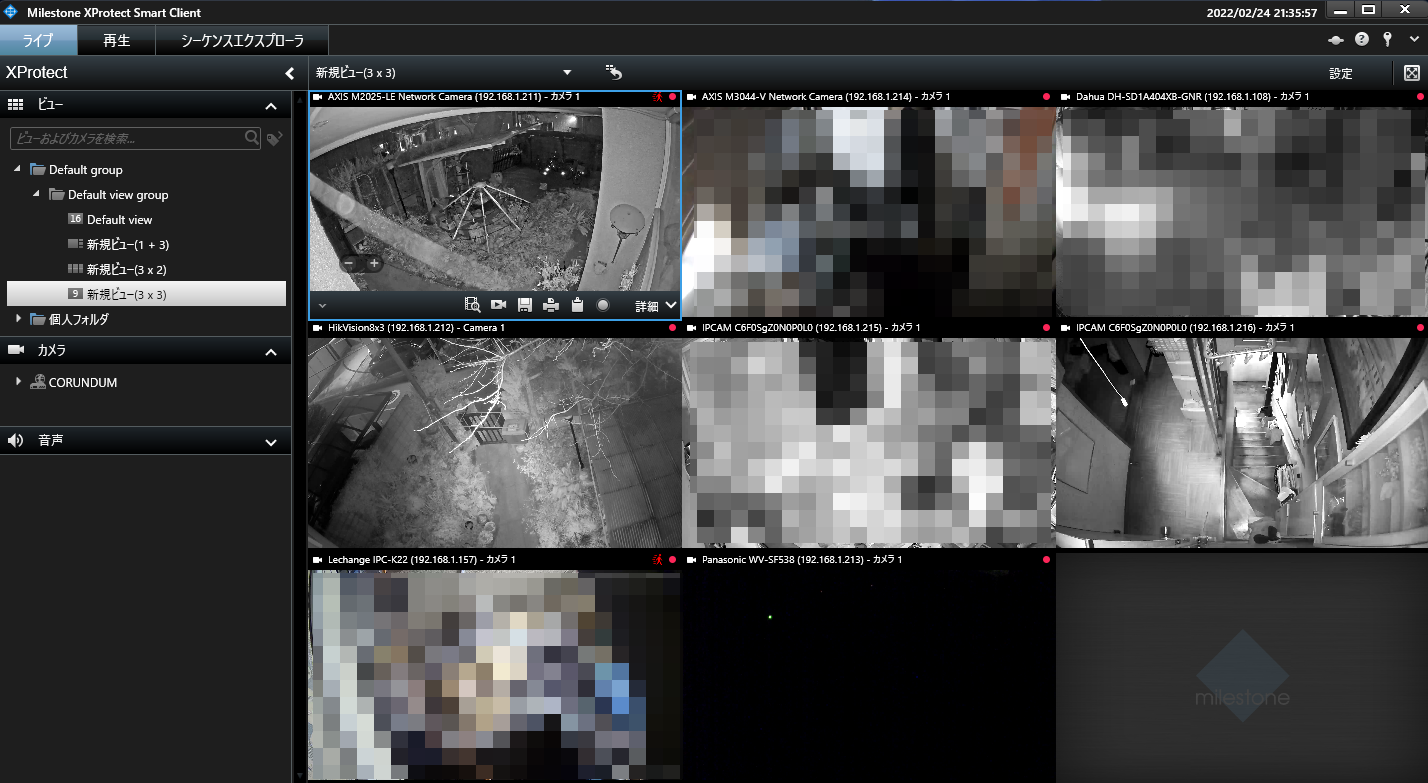Toggle full screen mode icon
This screenshot has height=783, width=1428.
[1412, 73]
